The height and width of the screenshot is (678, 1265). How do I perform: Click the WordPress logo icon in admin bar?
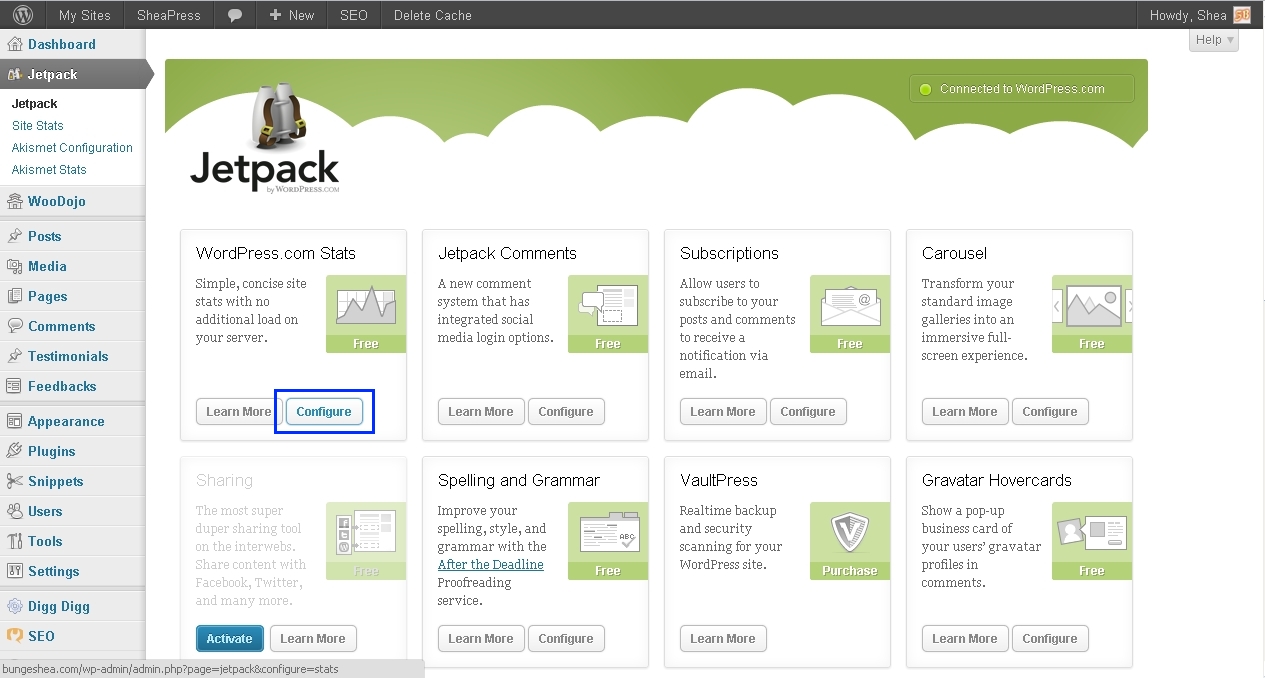tap(23, 15)
